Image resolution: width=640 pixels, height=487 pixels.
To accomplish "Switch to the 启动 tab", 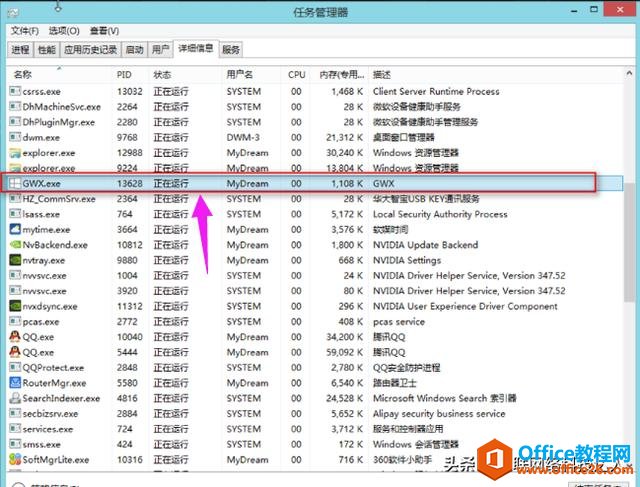I will pyautogui.click(x=134, y=50).
